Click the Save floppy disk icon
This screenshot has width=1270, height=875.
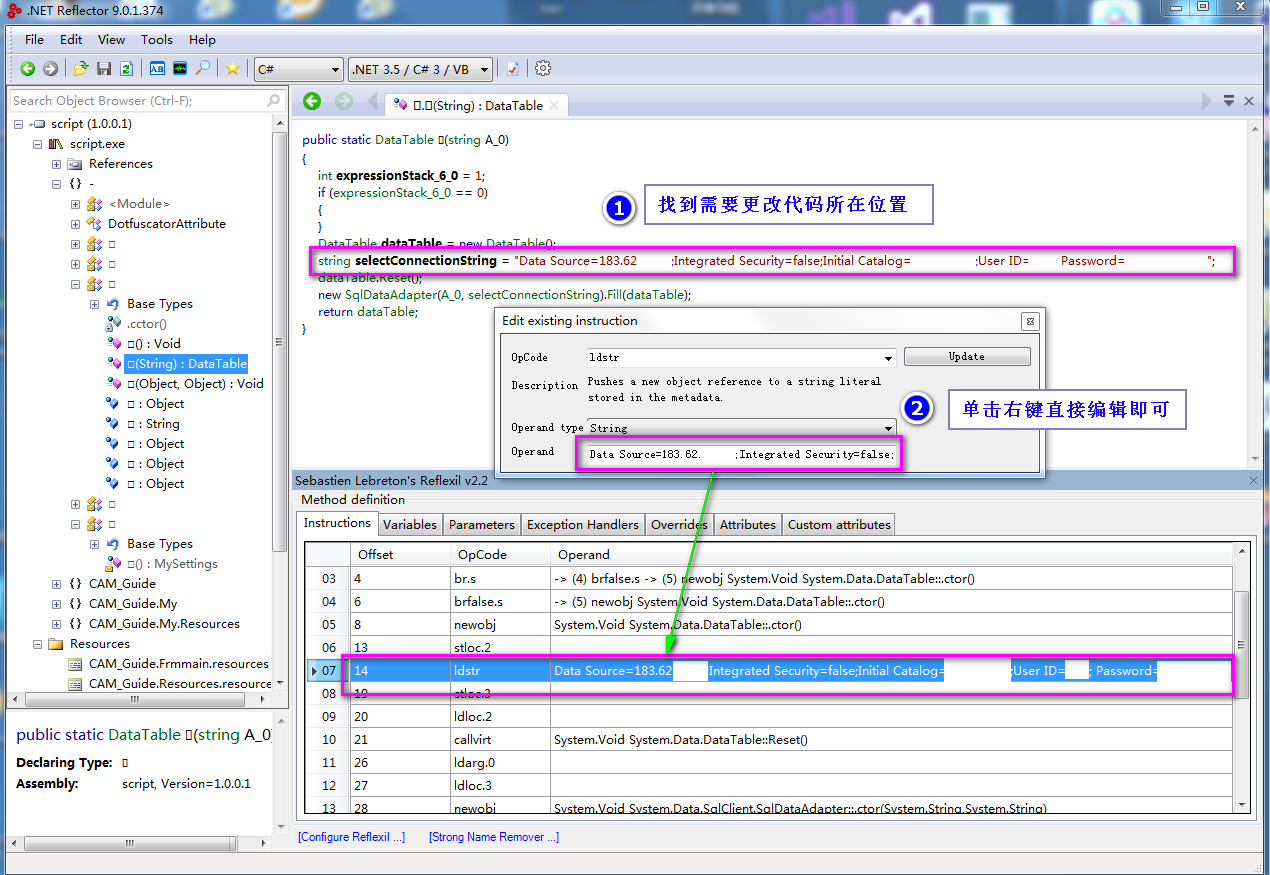pos(104,69)
